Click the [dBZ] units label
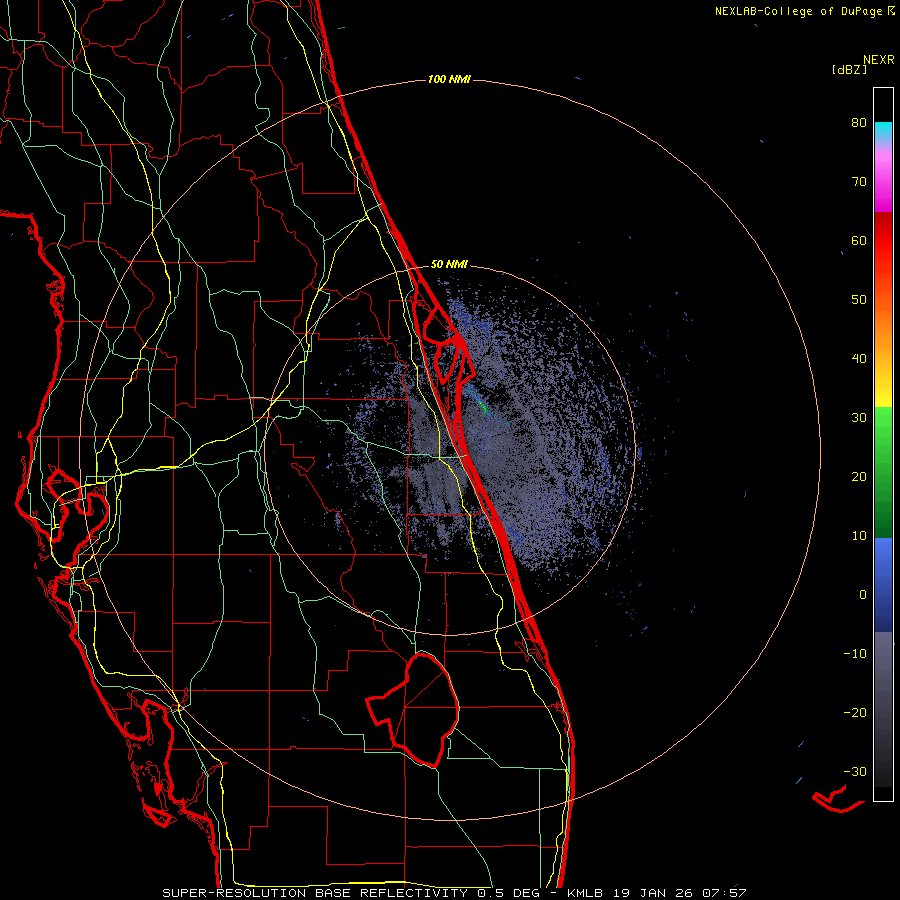The image size is (900, 900). [849, 69]
